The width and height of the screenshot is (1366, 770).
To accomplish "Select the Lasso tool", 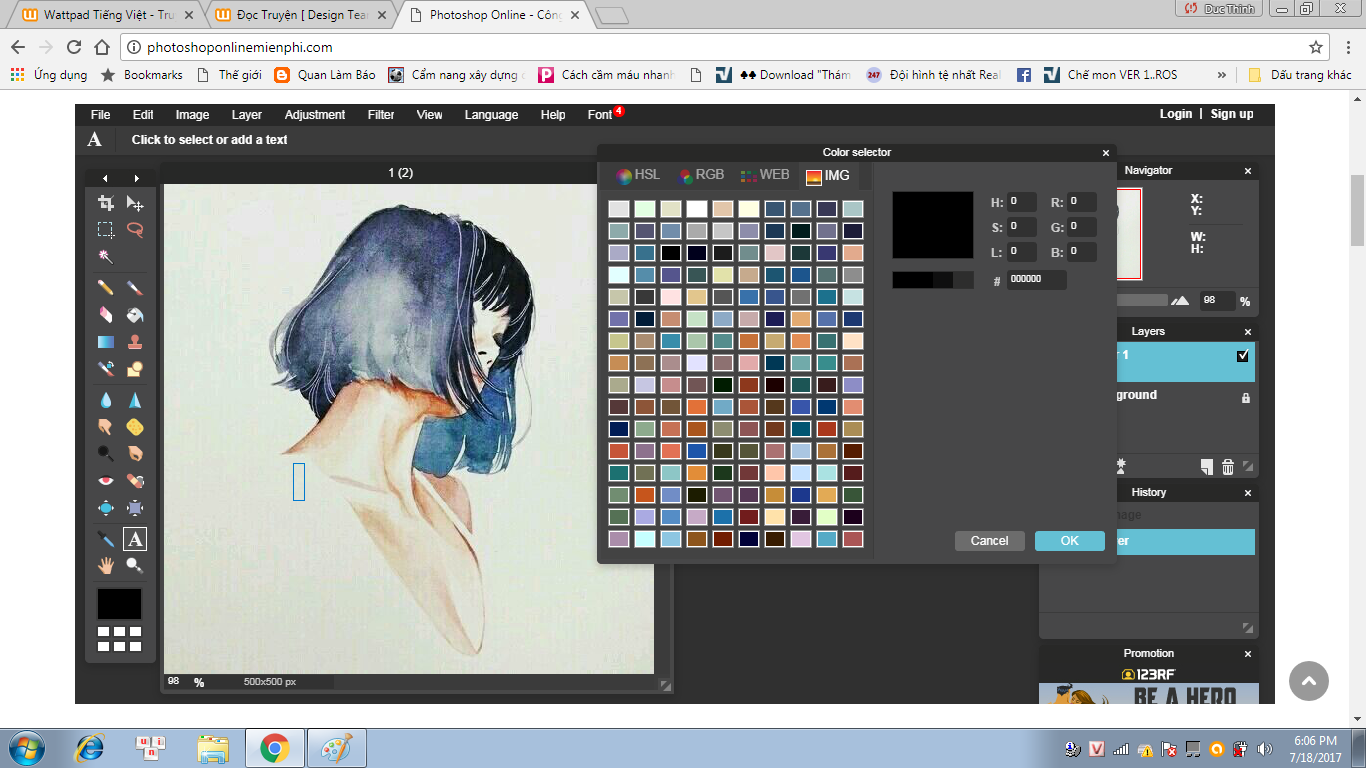I will click(x=135, y=229).
